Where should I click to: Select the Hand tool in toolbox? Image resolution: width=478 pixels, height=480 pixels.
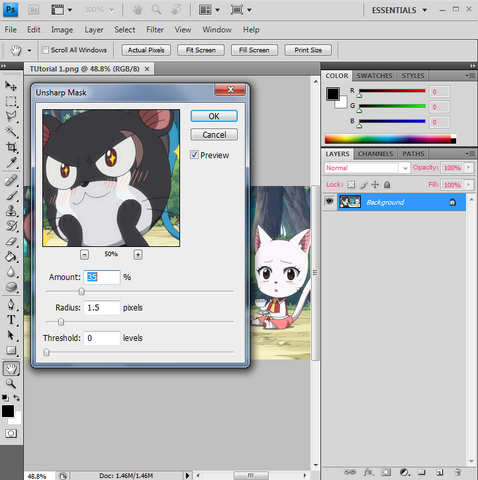click(11, 369)
